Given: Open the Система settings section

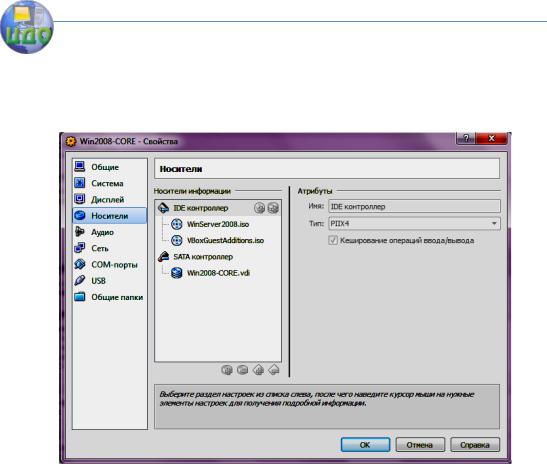Looking at the screenshot, I should pos(110,183).
